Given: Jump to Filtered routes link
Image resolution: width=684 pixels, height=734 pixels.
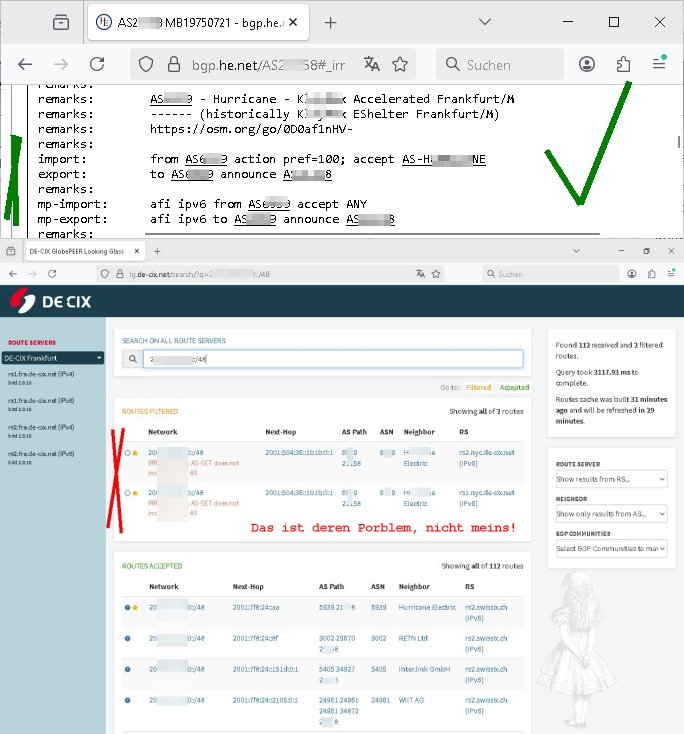Looking at the screenshot, I should (478, 386).
